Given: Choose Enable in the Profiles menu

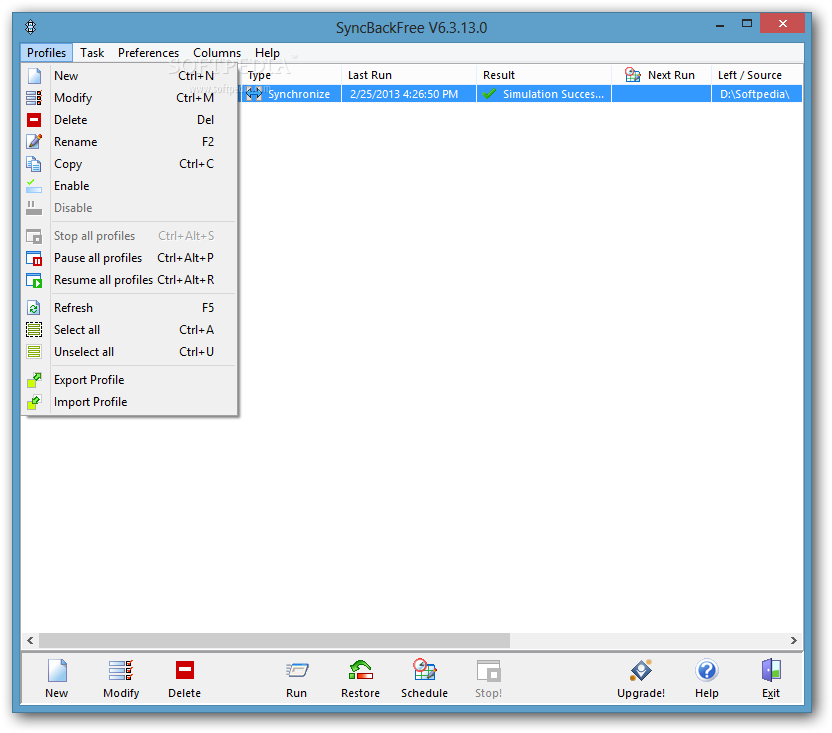Looking at the screenshot, I should click(130, 186).
